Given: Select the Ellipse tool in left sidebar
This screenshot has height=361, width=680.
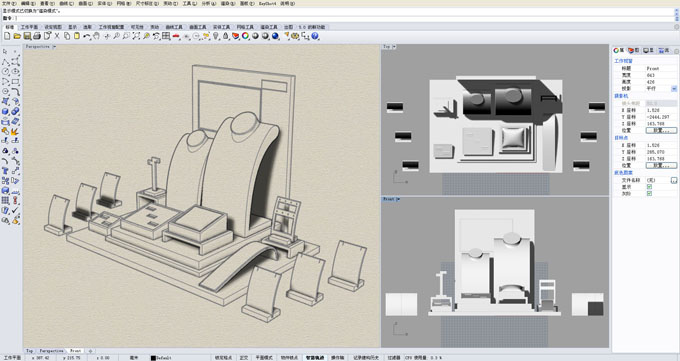Looking at the screenshot, I should [x=16, y=72].
